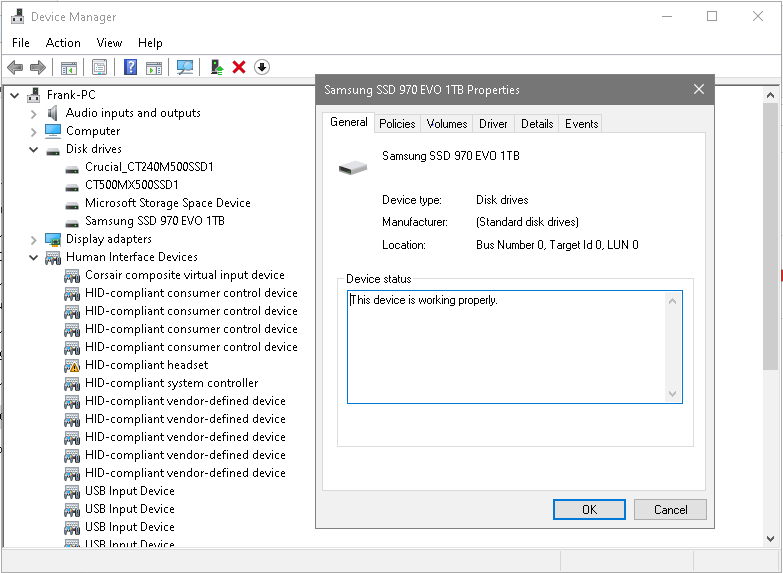
Task: Click Device status scroll up arrow
Action: pos(672,301)
